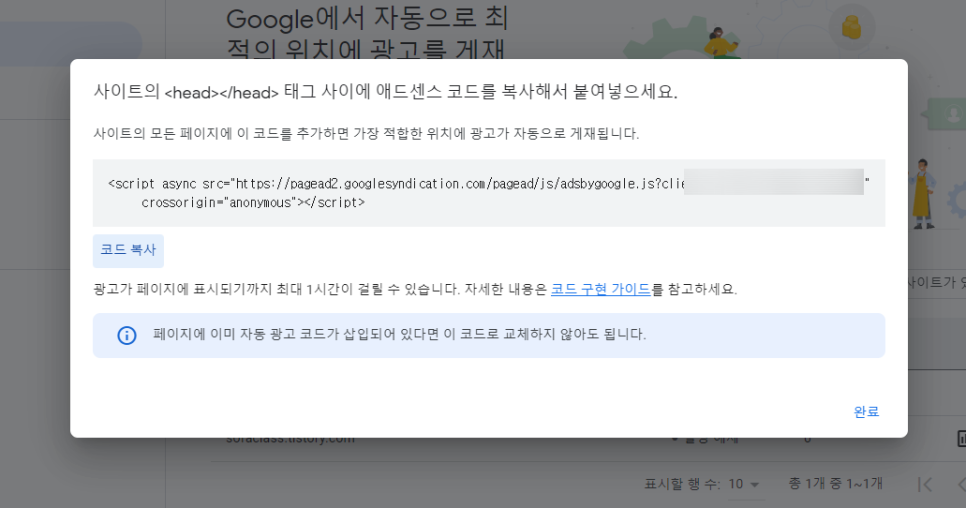Screen dimensions: 966x508
Task: Click the 표시할 행 수 label
Action: click(682, 485)
